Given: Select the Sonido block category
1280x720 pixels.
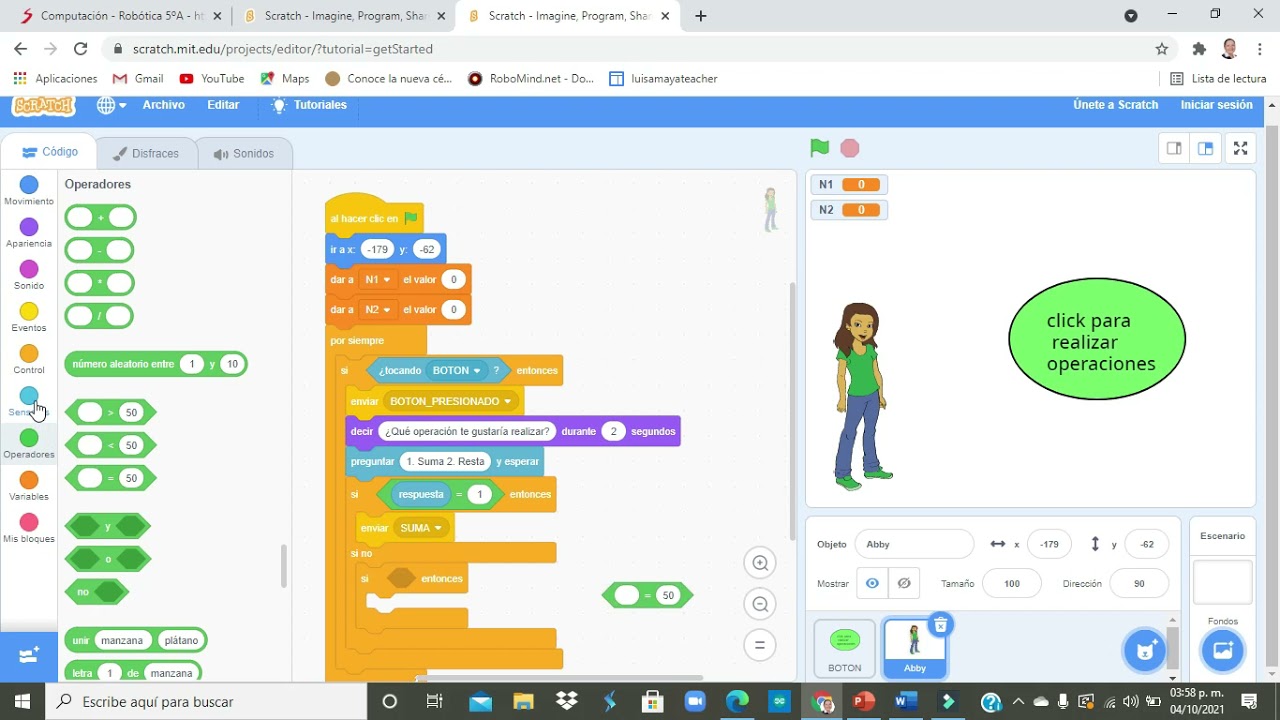Looking at the screenshot, I should pyautogui.click(x=29, y=275).
